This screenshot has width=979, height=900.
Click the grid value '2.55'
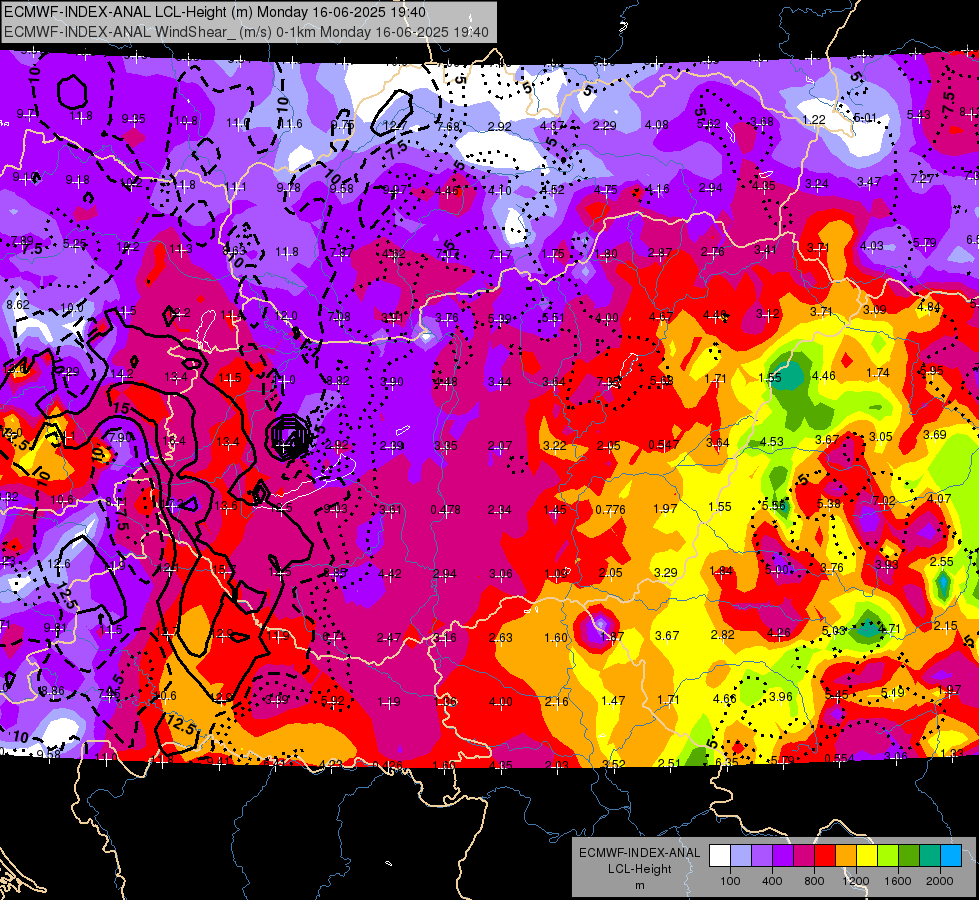941,561
